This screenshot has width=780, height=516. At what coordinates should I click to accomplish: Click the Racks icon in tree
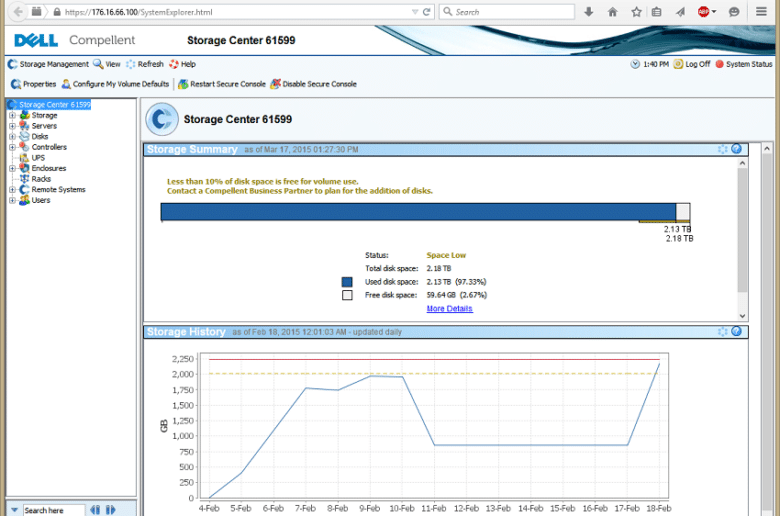[x=24, y=179]
